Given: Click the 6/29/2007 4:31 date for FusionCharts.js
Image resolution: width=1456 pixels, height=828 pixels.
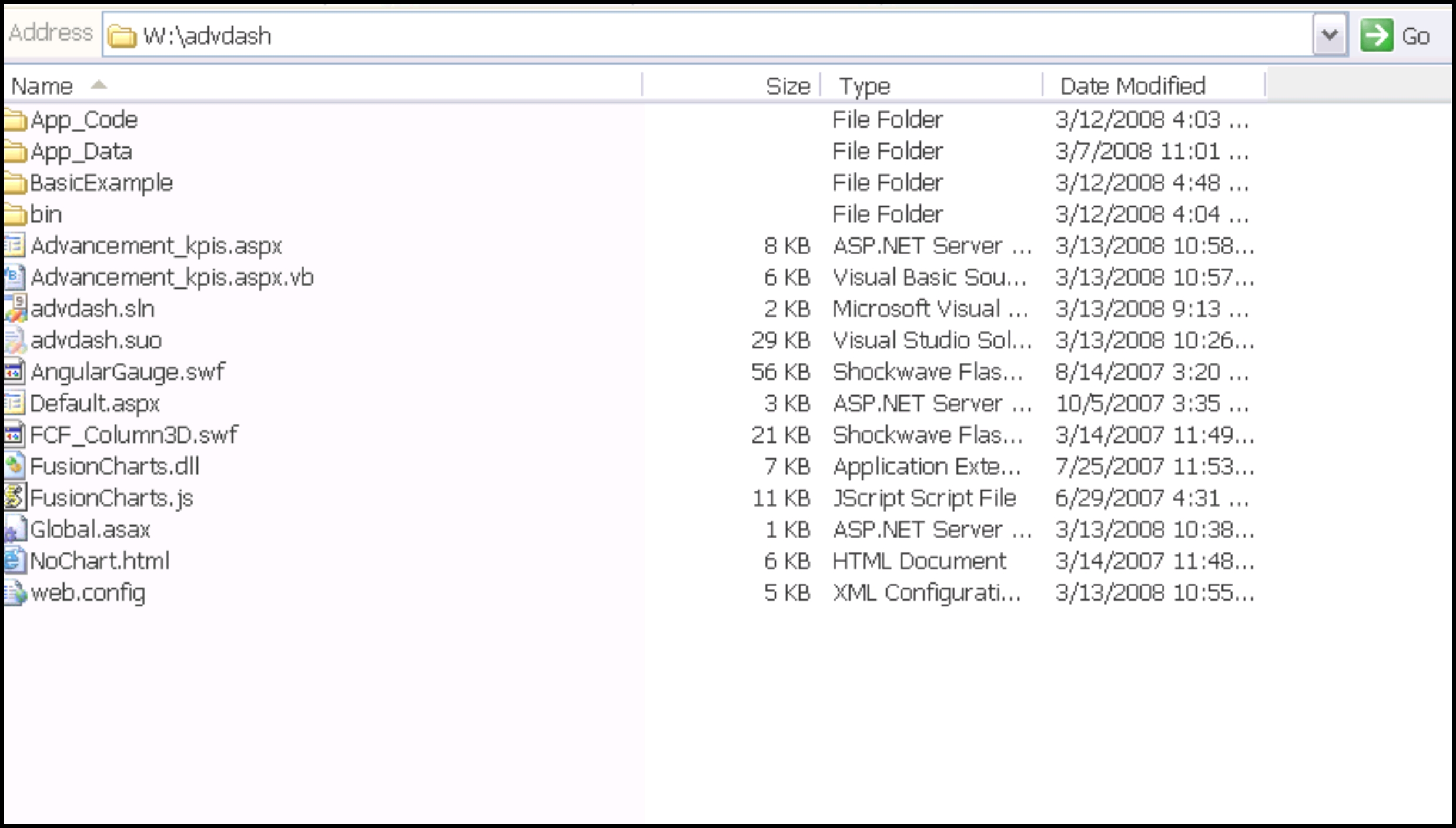Looking at the screenshot, I should (1152, 498).
